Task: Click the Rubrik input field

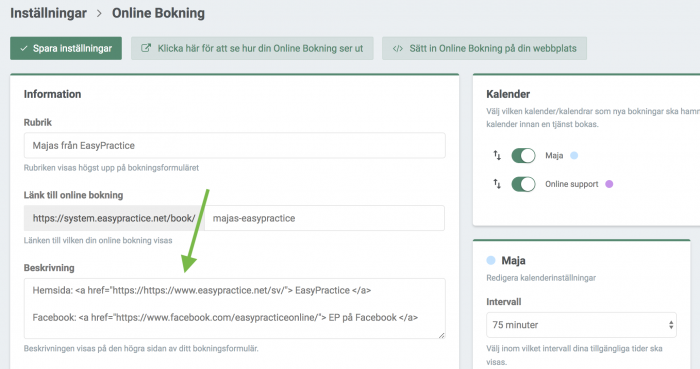Action: tap(234, 145)
